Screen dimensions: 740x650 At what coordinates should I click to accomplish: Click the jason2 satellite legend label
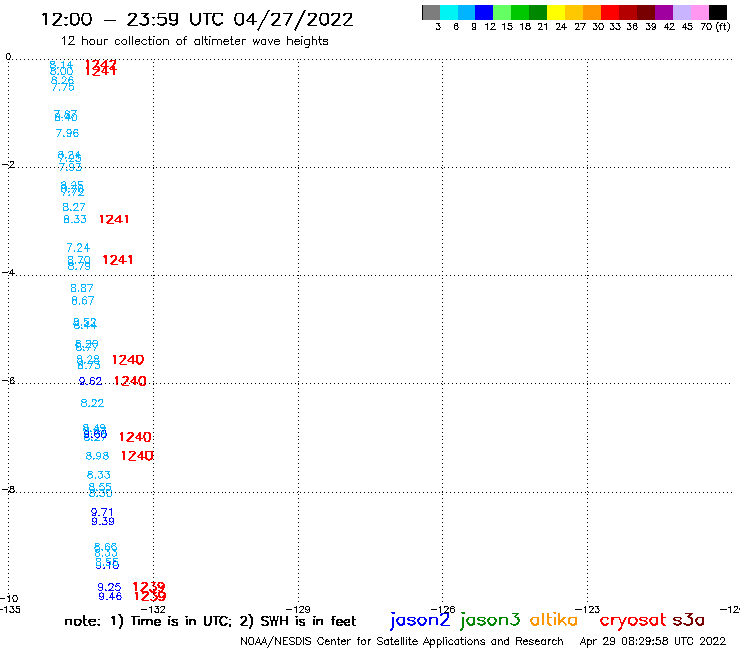click(x=420, y=620)
